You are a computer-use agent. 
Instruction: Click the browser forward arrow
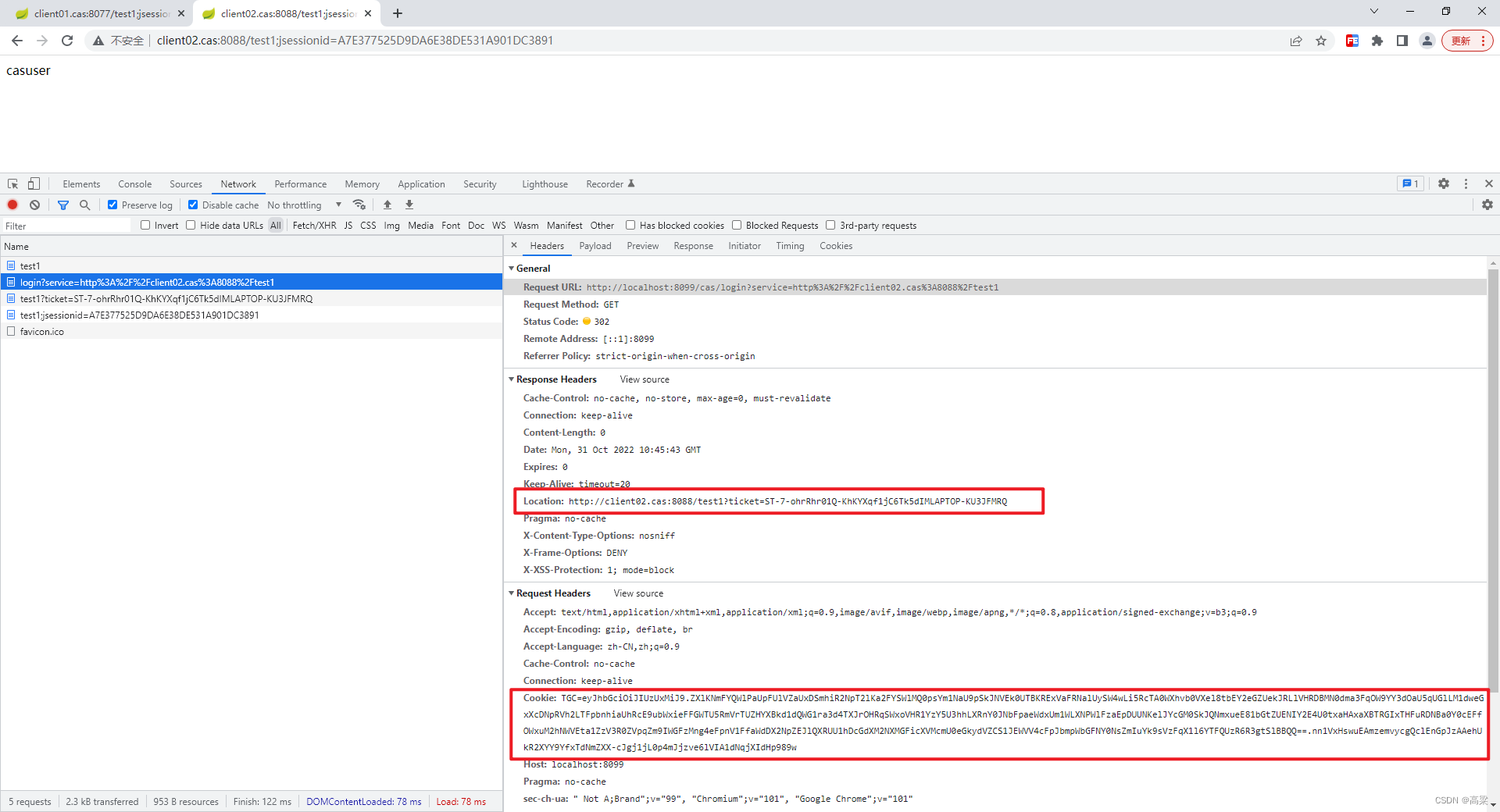pos(42,41)
